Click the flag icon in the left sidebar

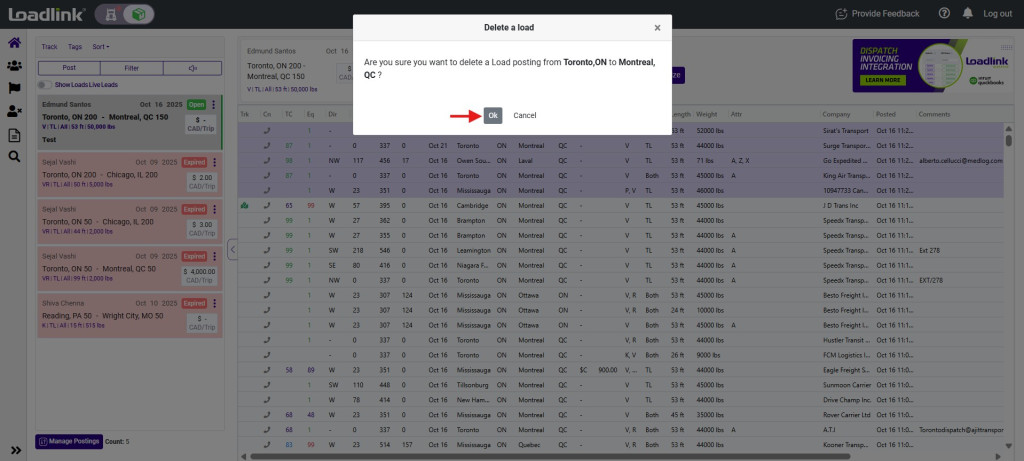point(15,88)
